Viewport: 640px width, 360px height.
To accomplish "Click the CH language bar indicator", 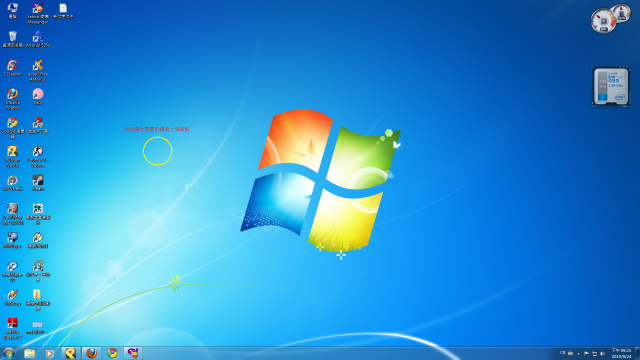I will (x=562, y=353).
